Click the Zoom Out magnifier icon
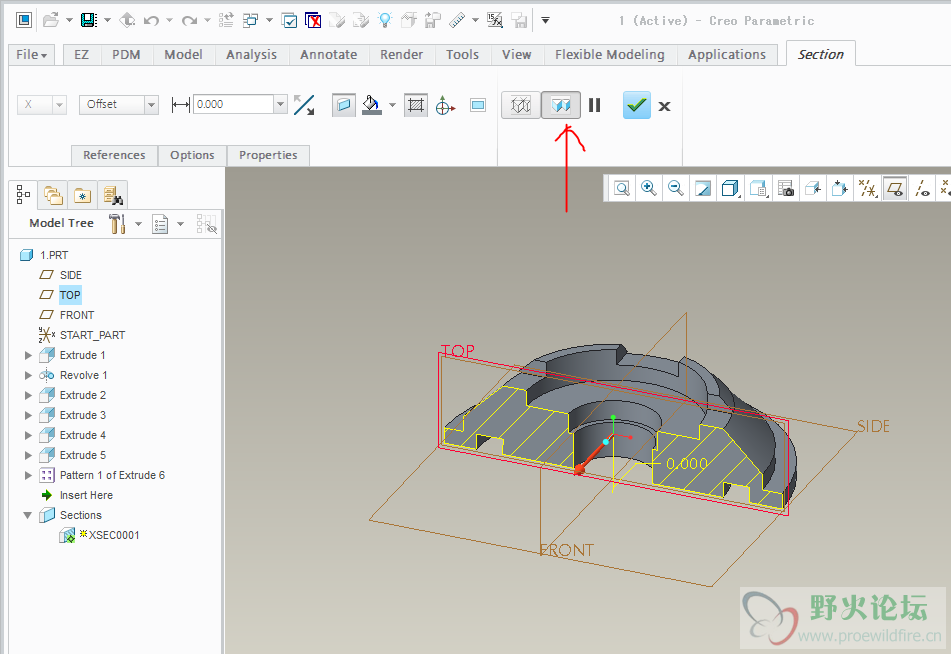 [676, 189]
